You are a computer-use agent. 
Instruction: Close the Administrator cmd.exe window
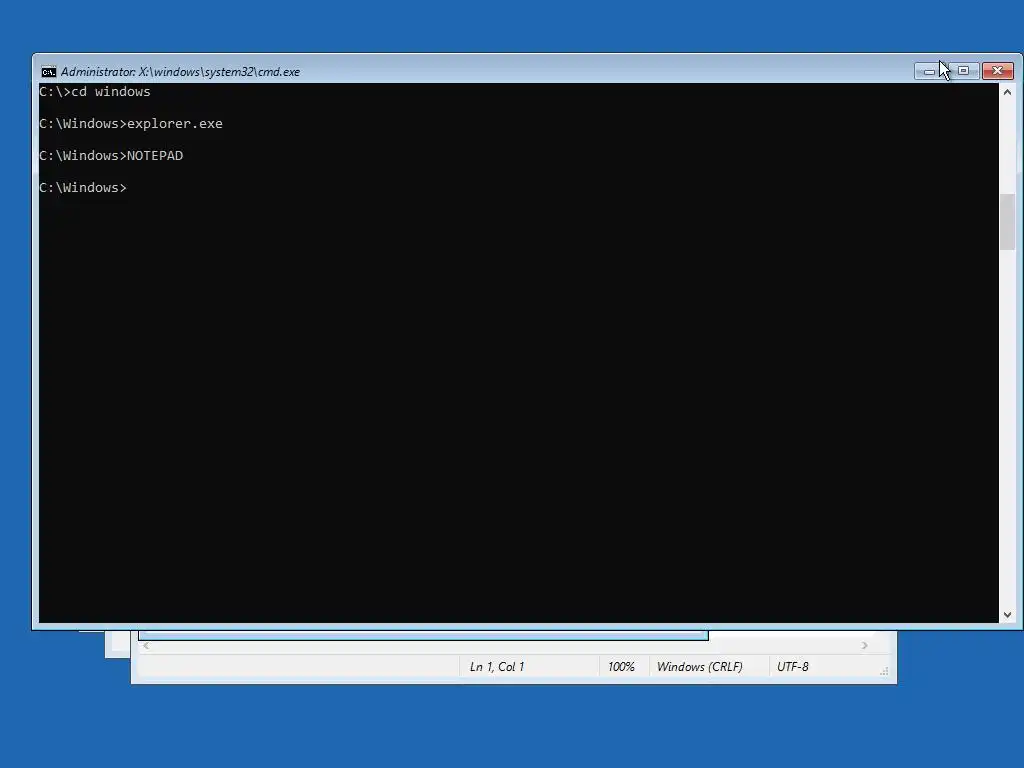point(998,71)
